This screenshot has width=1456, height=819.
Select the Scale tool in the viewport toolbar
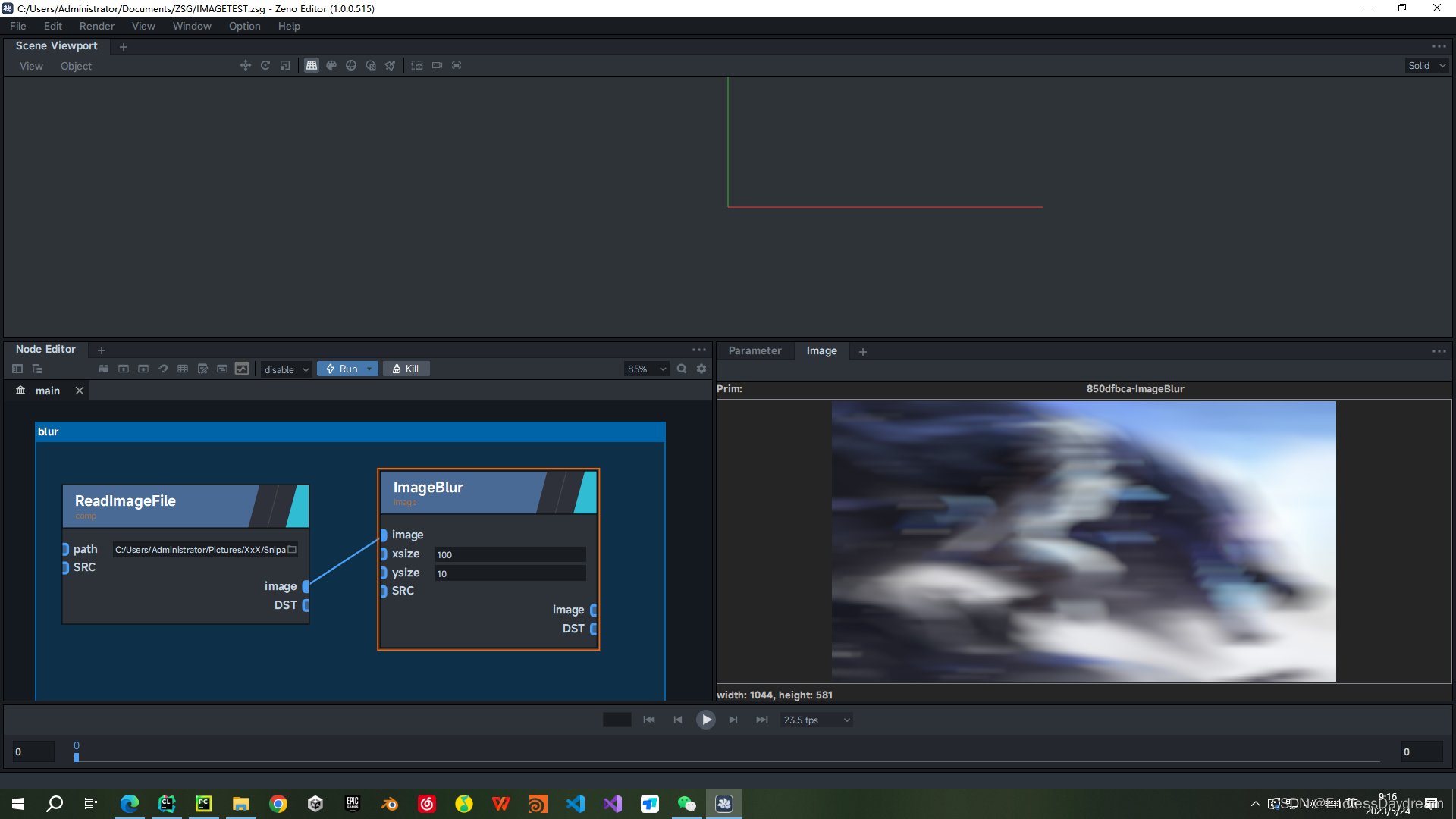pyautogui.click(x=284, y=65)
